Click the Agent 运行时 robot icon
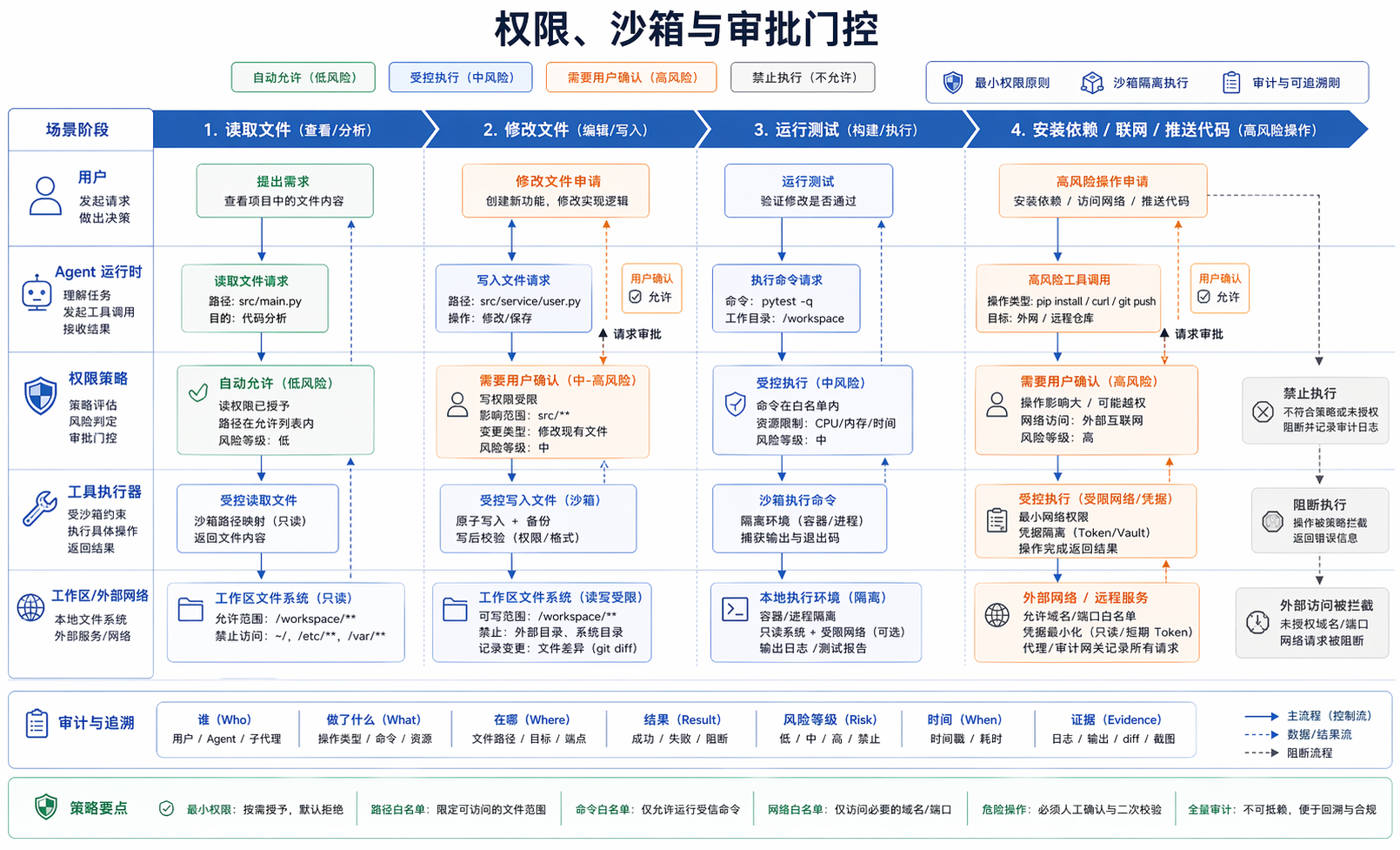The width and height of the screenshot is (1400, 850). click(37, 294)
